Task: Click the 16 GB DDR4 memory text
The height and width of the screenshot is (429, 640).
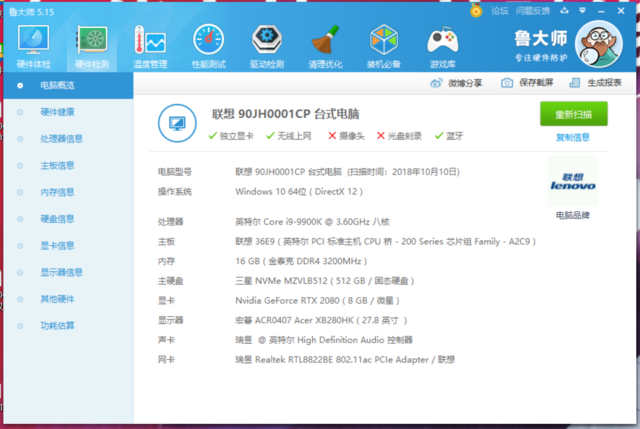Action: 301,261
